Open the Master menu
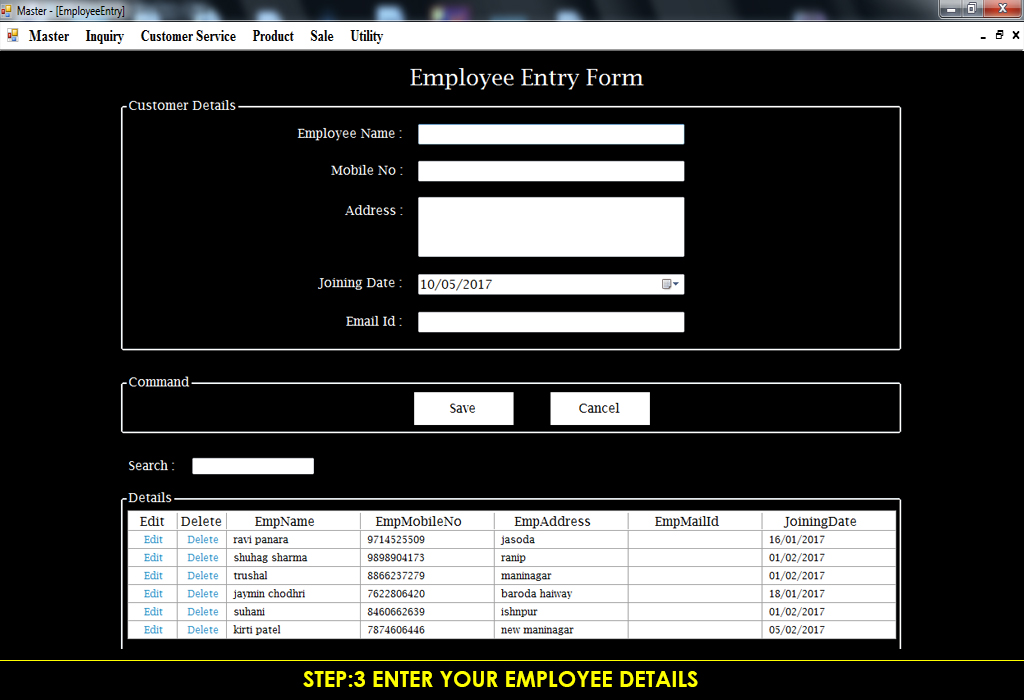The image size is (1024, 700). (49, 36)
